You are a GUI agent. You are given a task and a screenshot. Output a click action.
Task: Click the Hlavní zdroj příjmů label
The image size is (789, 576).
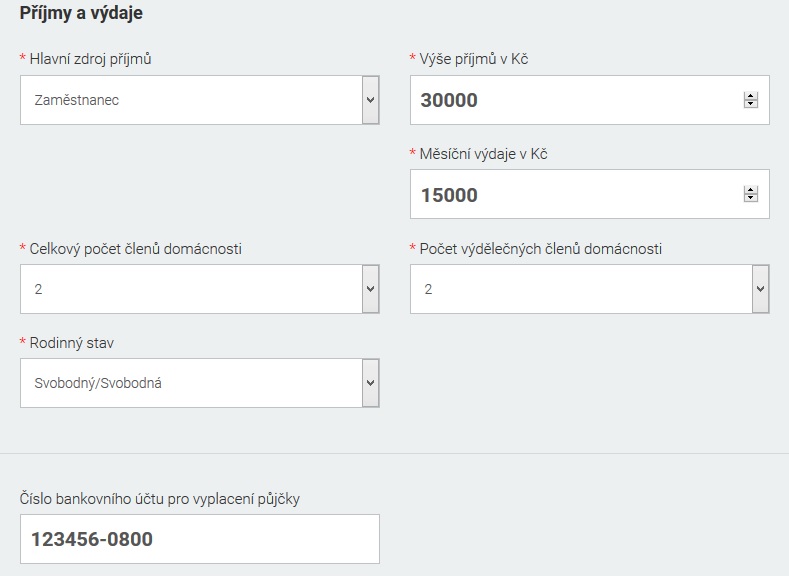[x=91, y=59]
